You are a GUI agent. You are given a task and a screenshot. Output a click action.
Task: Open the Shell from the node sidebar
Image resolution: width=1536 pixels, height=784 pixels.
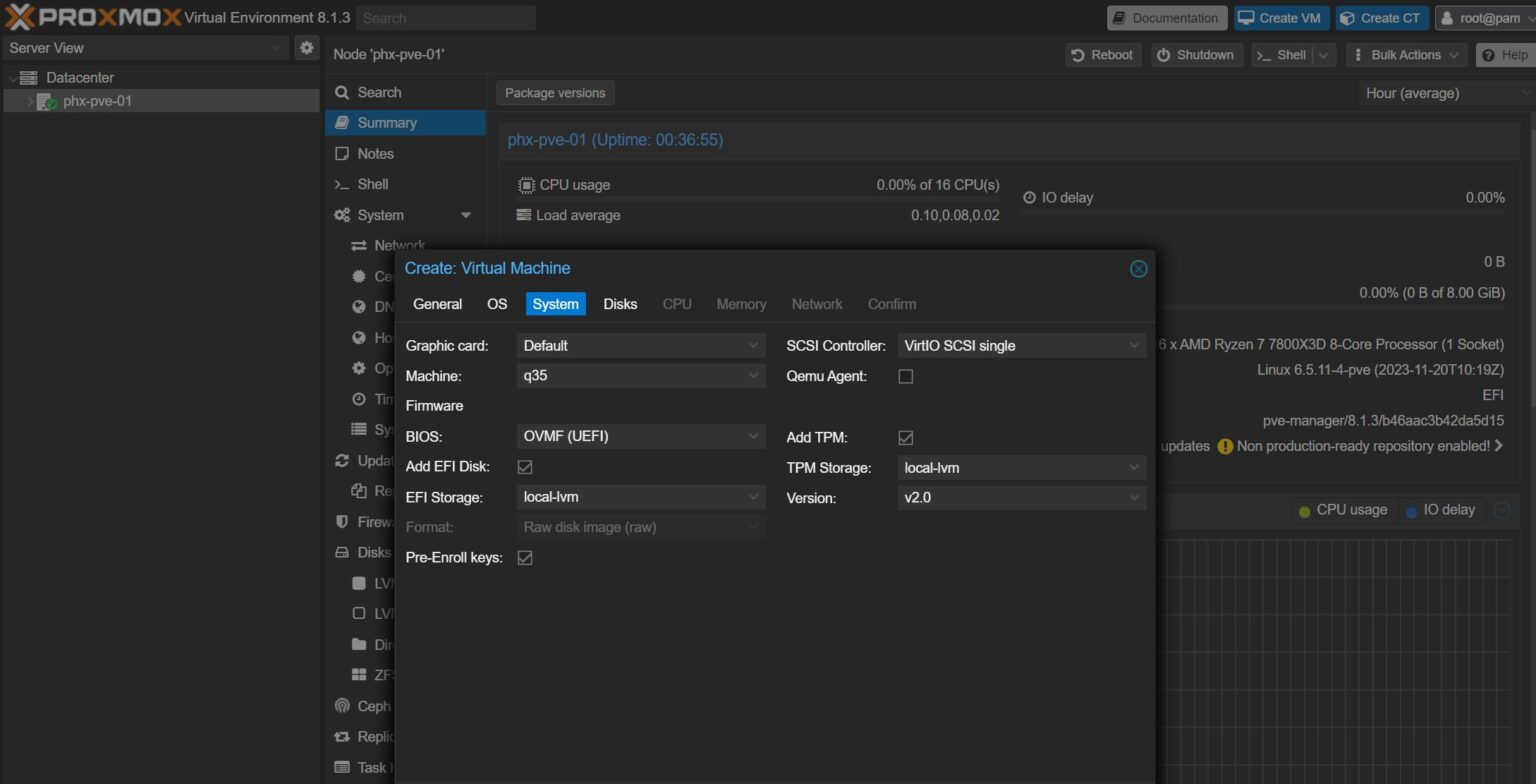(x=374, y=183)
